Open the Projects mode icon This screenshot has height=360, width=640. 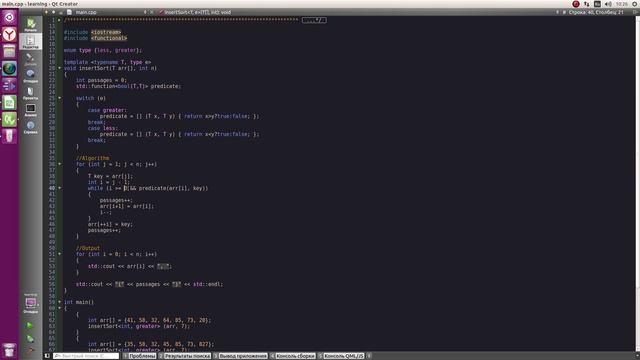point(31,93)
